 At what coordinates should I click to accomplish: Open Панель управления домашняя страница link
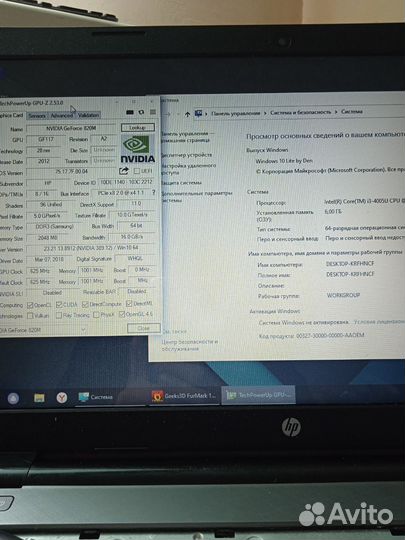pyautogui.click(x=188, y=137)
